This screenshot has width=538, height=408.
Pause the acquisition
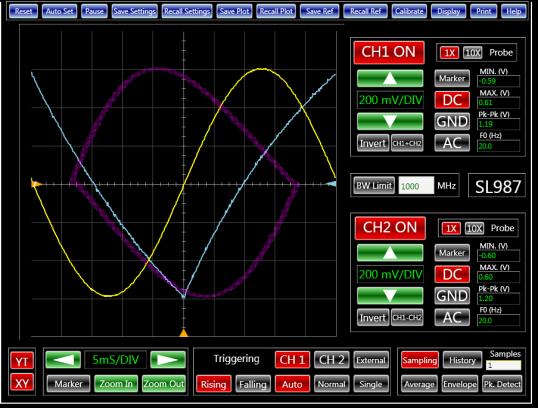click(x=94, y=11)
